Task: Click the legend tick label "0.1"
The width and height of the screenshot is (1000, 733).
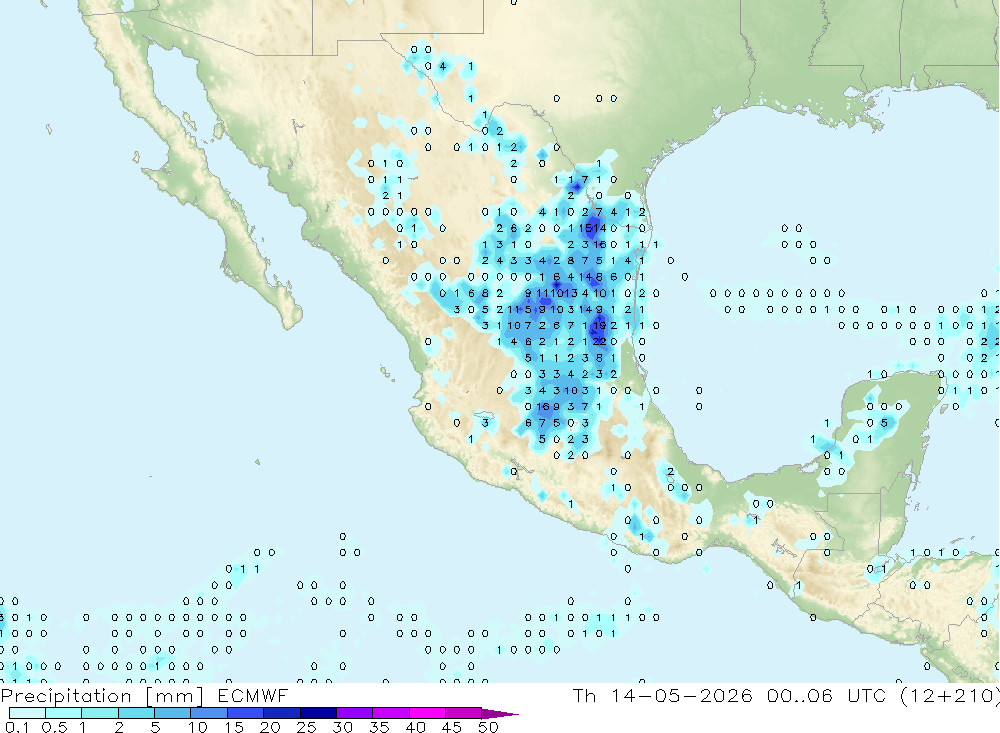Action: tap(17, 727)
